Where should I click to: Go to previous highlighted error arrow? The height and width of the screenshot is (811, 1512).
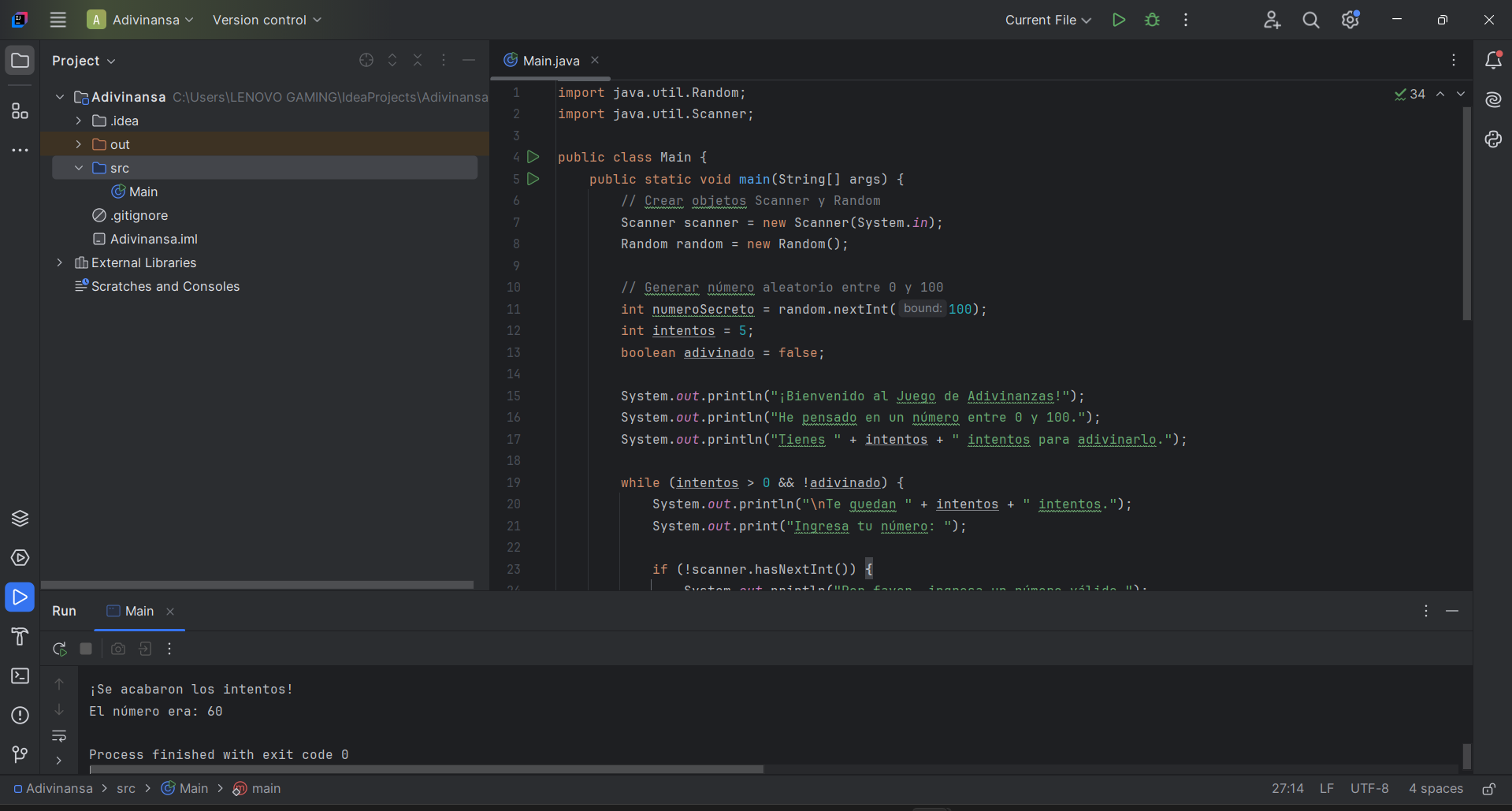(1440, 94)
